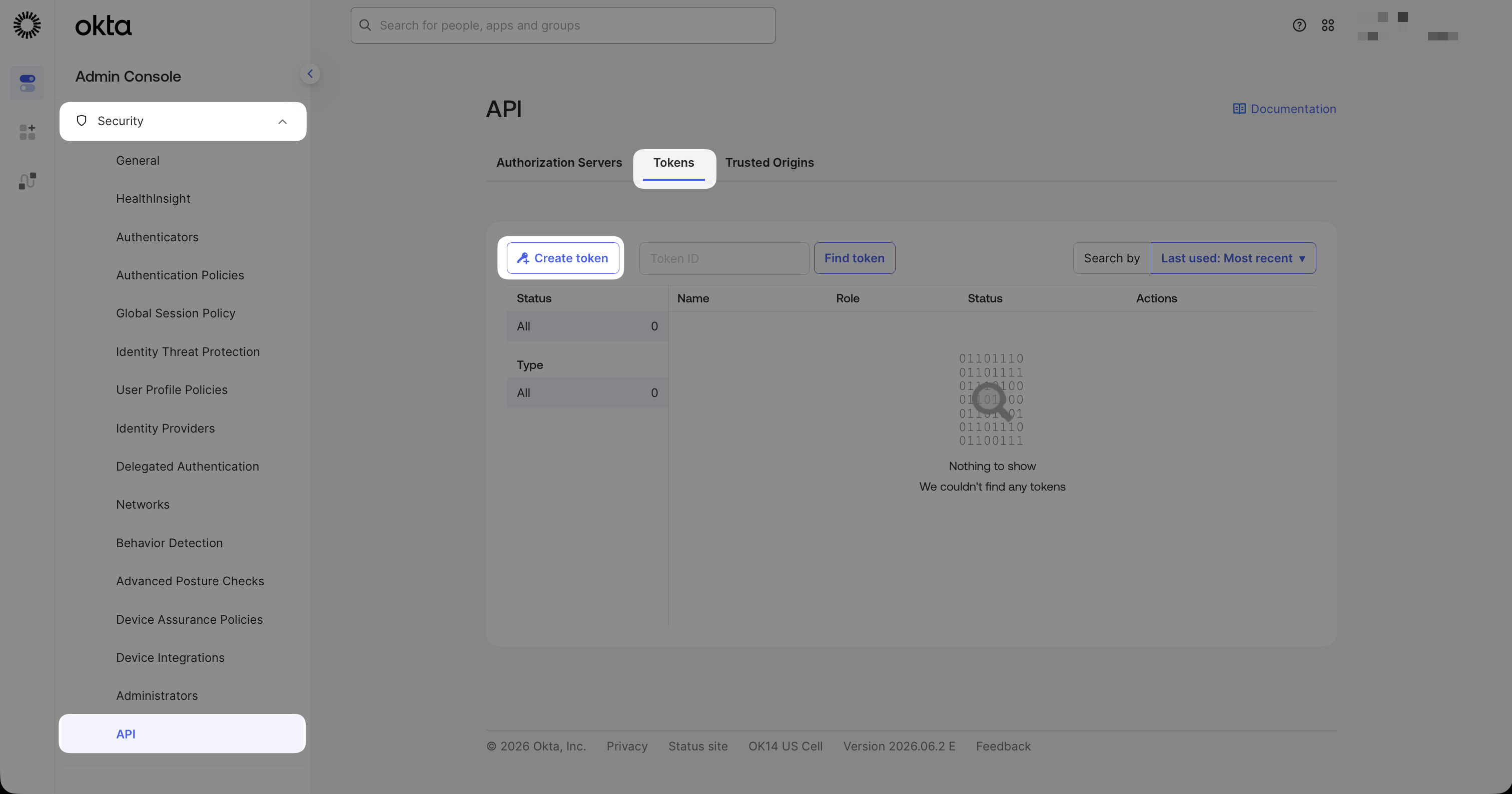Image resolution: width=1512 pixels, height=794 pixels.
Task: Open Identity Threat Protection
Action: tap(188, 352)
